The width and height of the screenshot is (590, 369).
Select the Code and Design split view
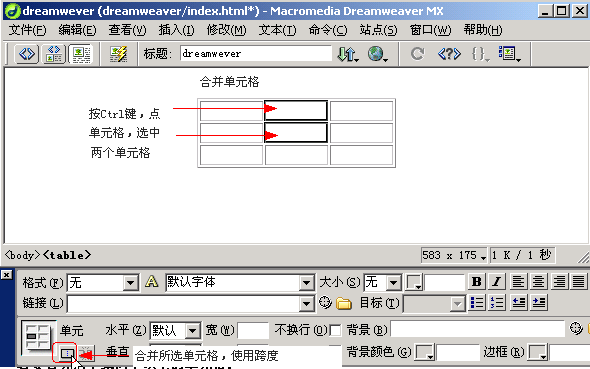pyautogui.click(x=54, y=54)
